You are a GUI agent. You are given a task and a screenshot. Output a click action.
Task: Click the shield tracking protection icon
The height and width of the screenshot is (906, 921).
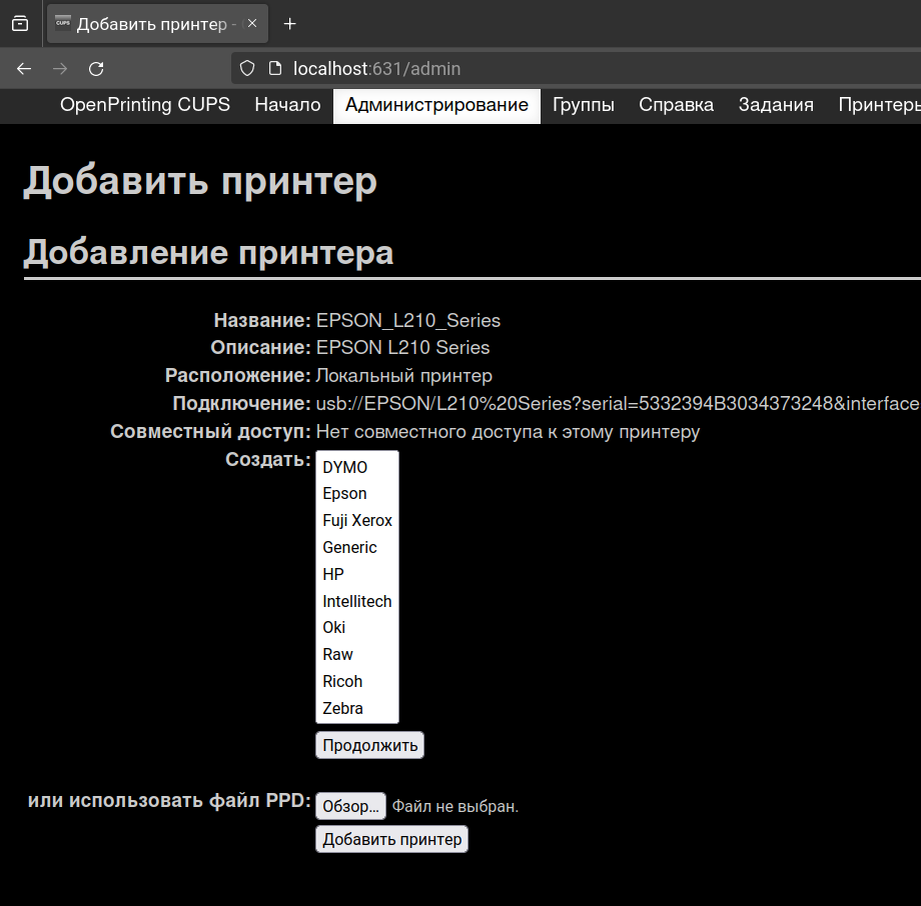(x=247, y=69)
